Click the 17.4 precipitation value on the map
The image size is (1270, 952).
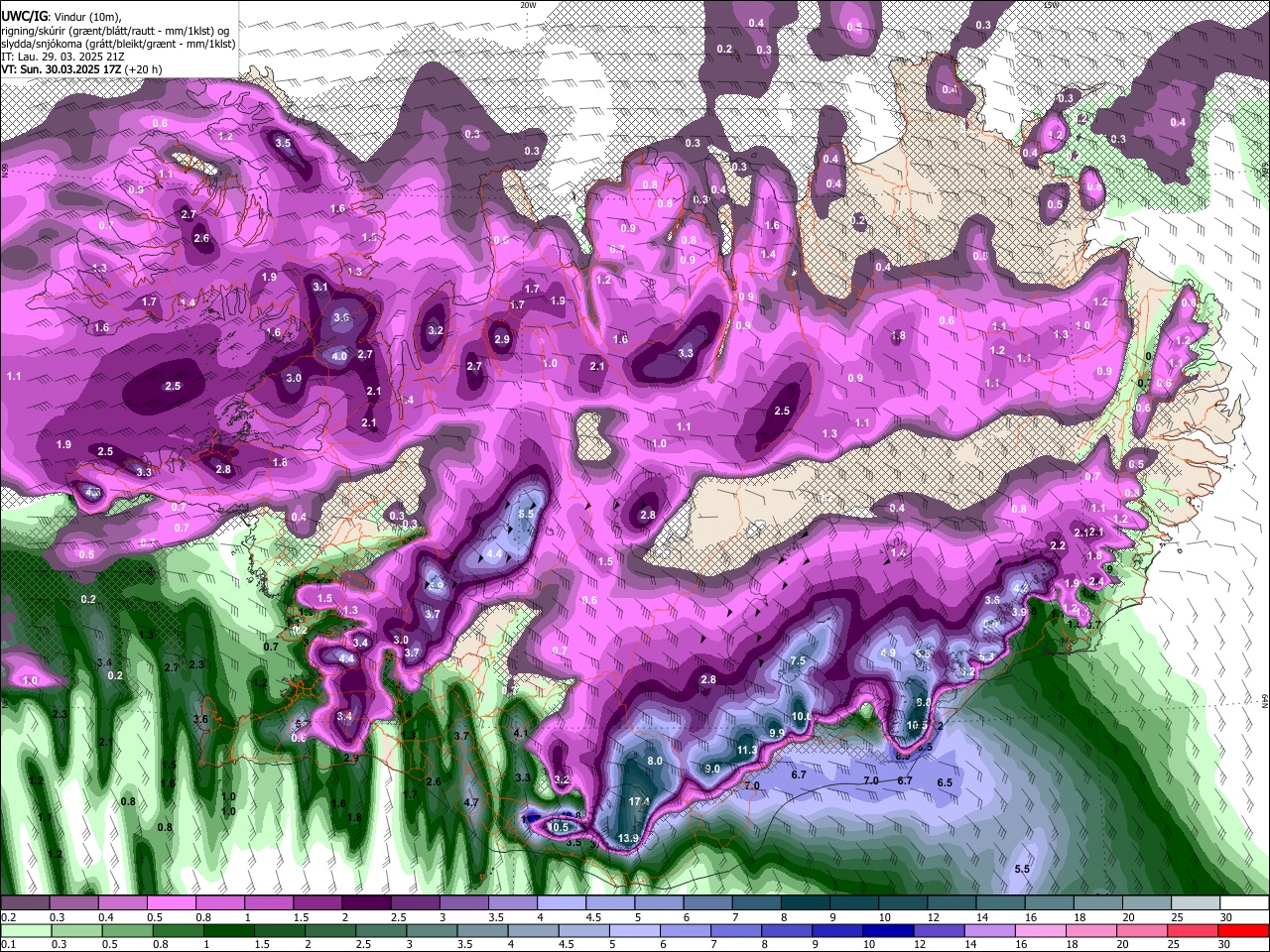point(640,801)
